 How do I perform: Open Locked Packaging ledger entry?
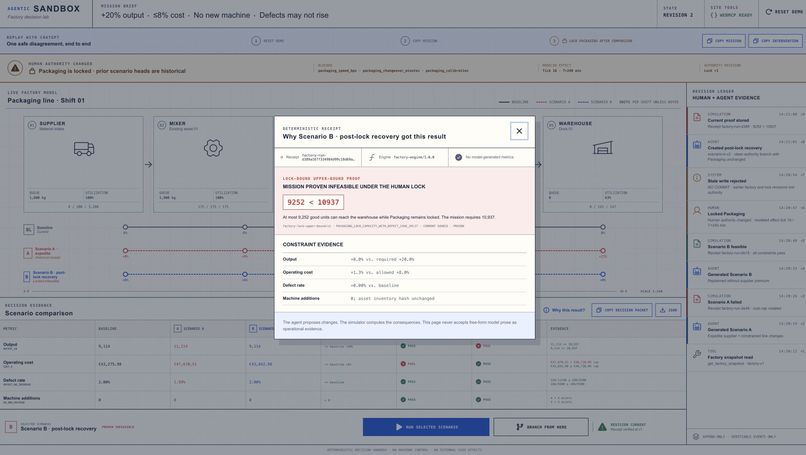746,214
